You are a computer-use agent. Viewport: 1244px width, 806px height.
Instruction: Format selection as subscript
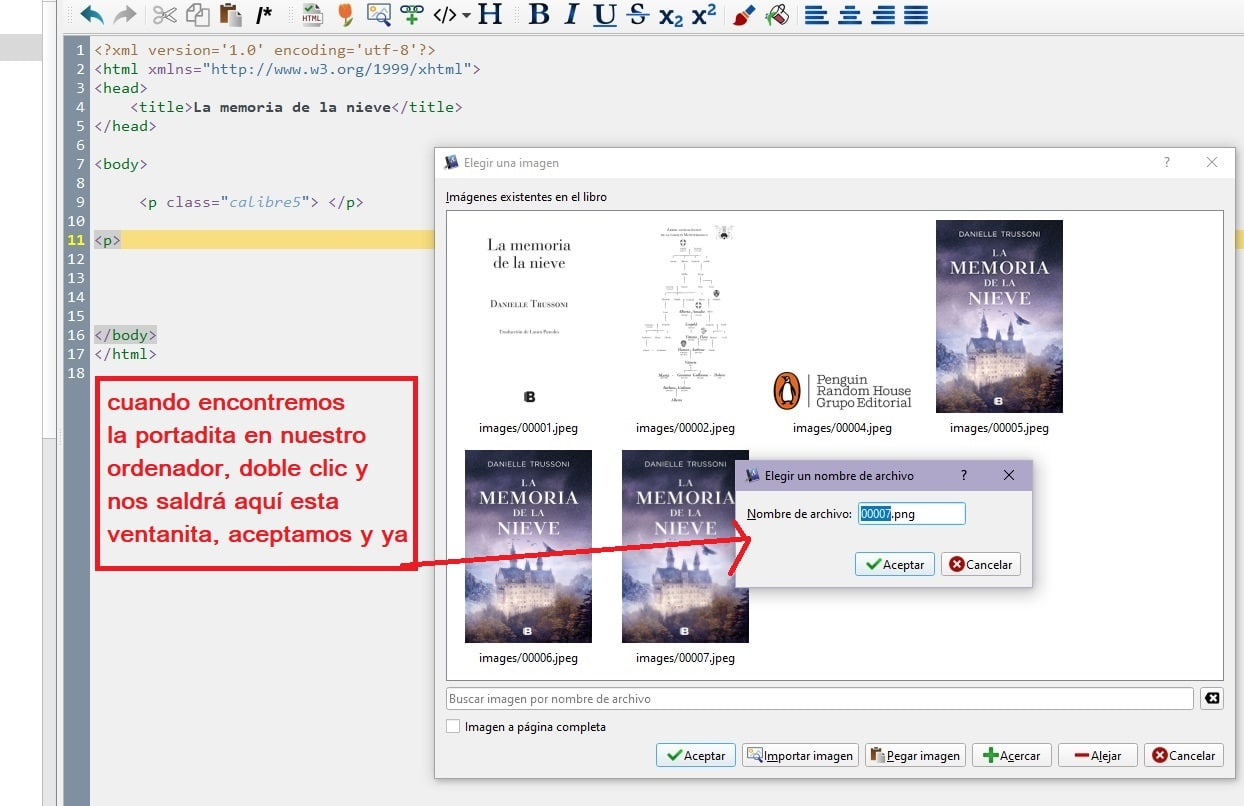[671, 16]
